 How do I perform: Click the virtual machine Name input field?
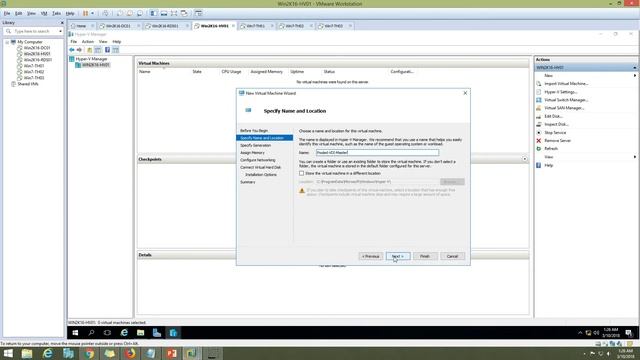[x=378, y=153]
